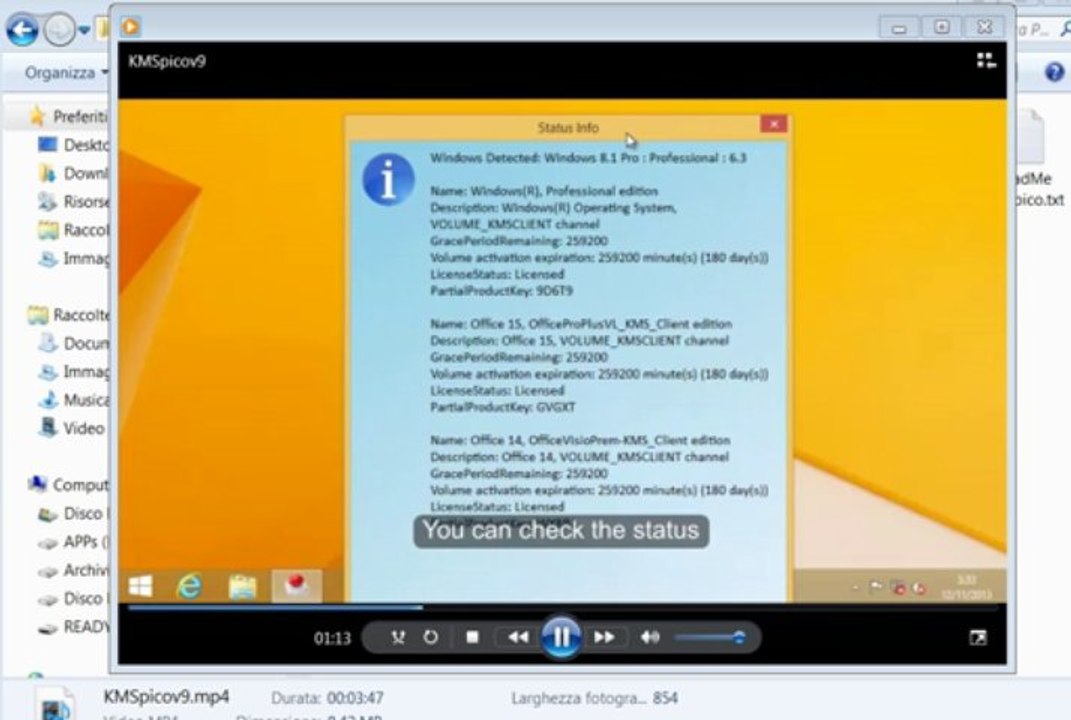Close the Status Info dialog in video
Viewport: 1071px width, 720px height.
773,124
